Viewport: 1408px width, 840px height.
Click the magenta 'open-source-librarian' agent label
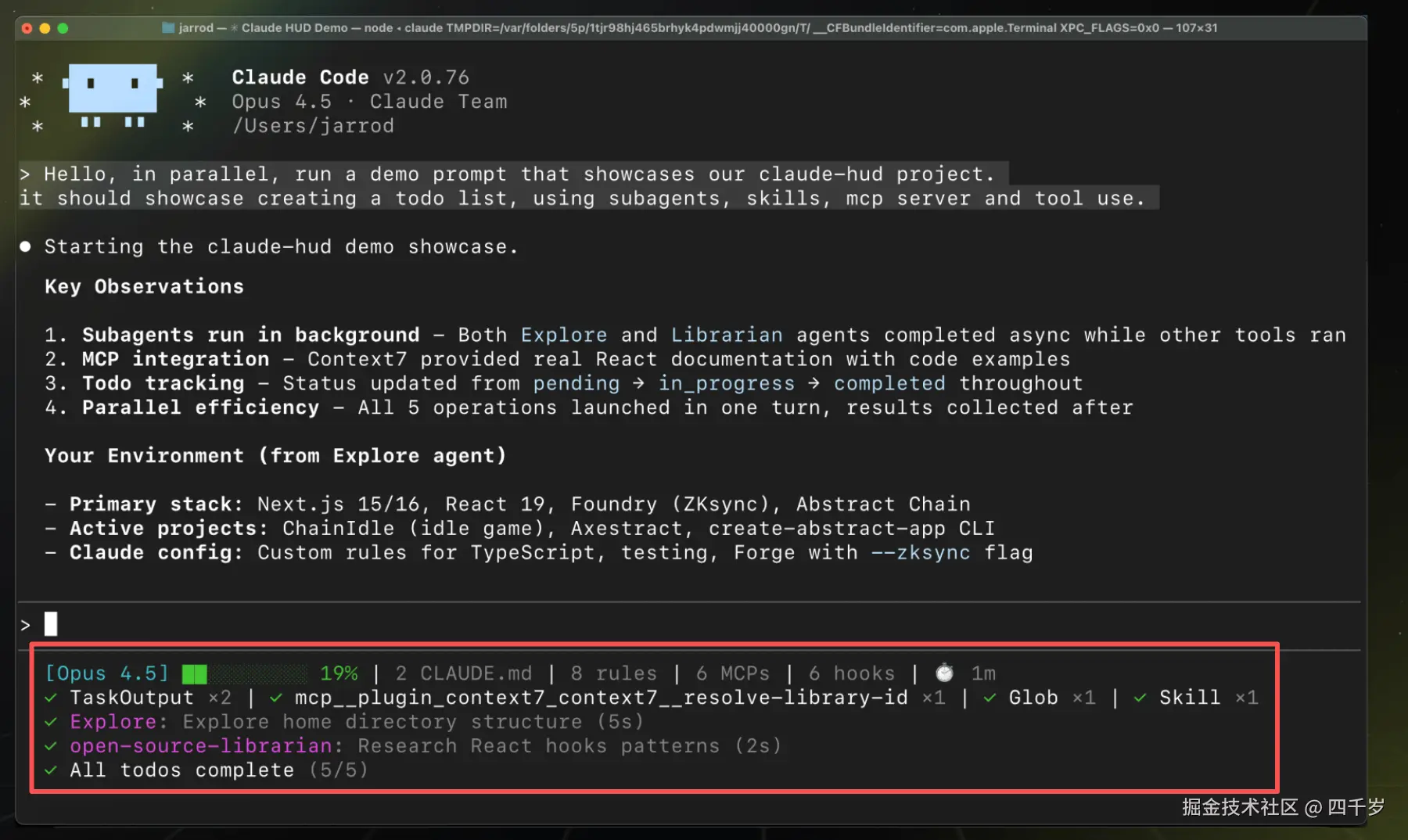point(201,746)
